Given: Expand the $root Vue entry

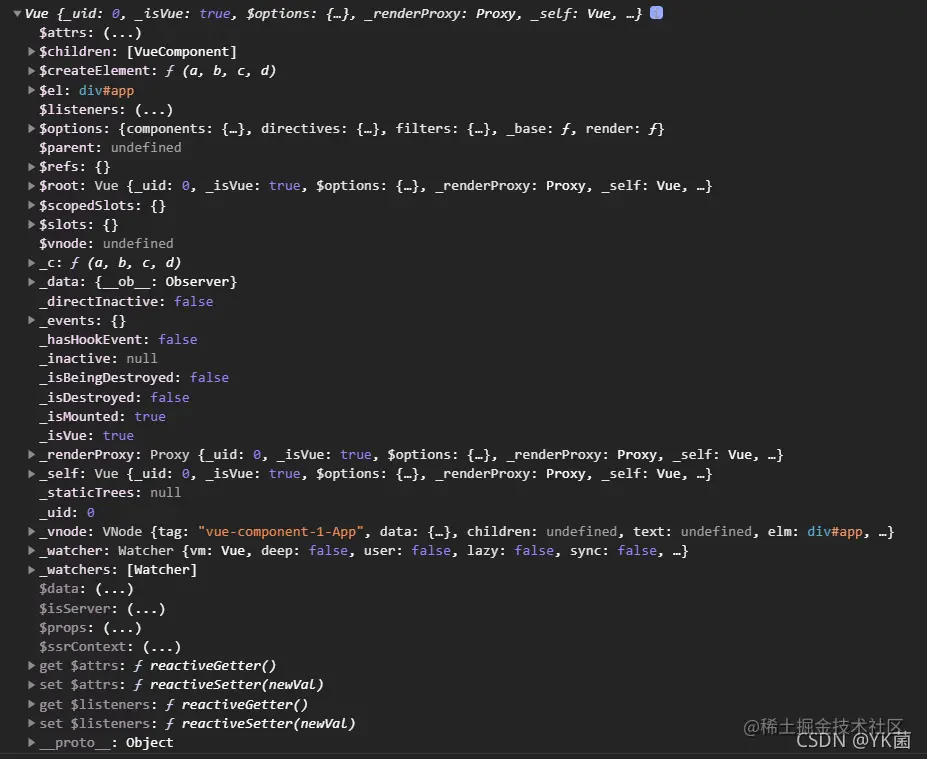Looking at the screenshot, I should [31, 186].
